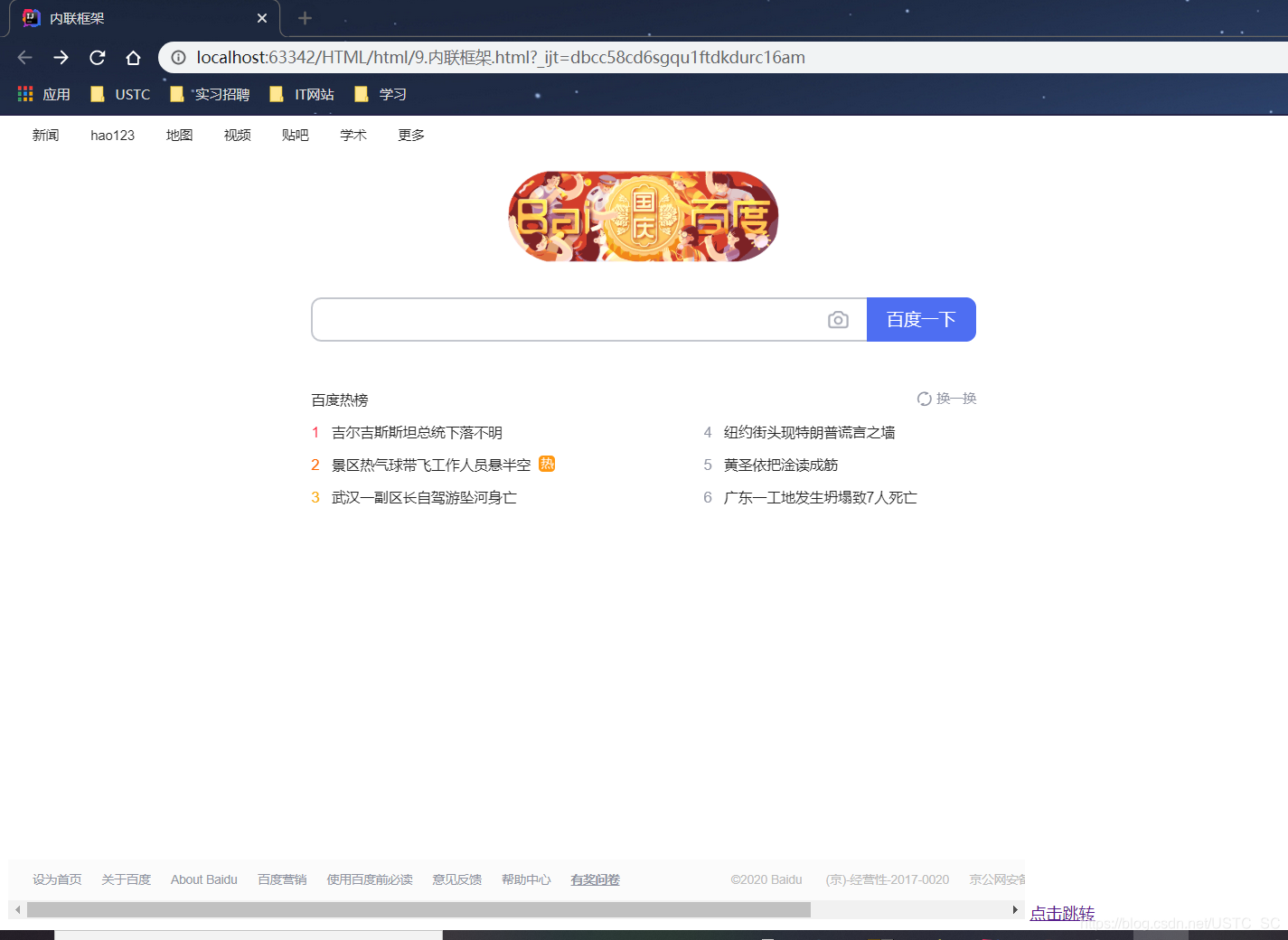Open the hao123 nav link
The height and width of the screenshot is (940, 1288).
[112, 136]
